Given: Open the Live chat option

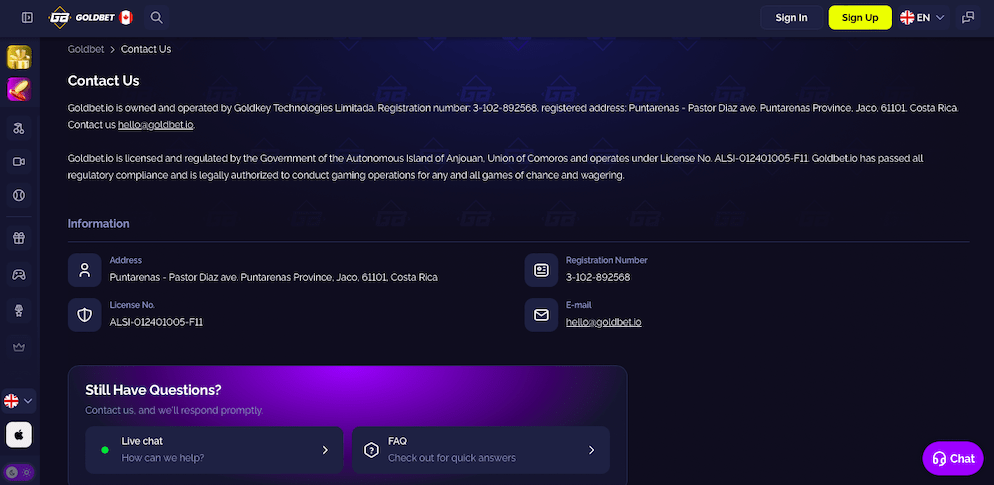Looking at the screenshot, I should 214,449.
